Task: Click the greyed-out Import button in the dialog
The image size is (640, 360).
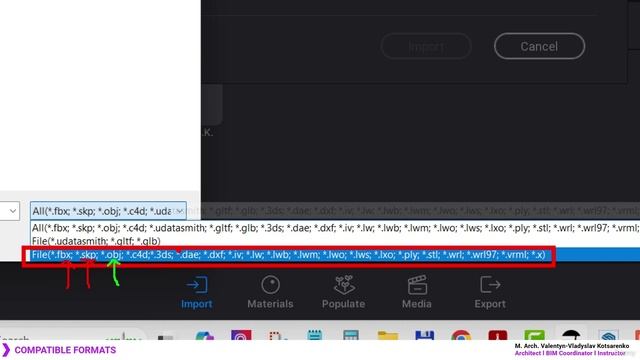Action: click(426, 46)
